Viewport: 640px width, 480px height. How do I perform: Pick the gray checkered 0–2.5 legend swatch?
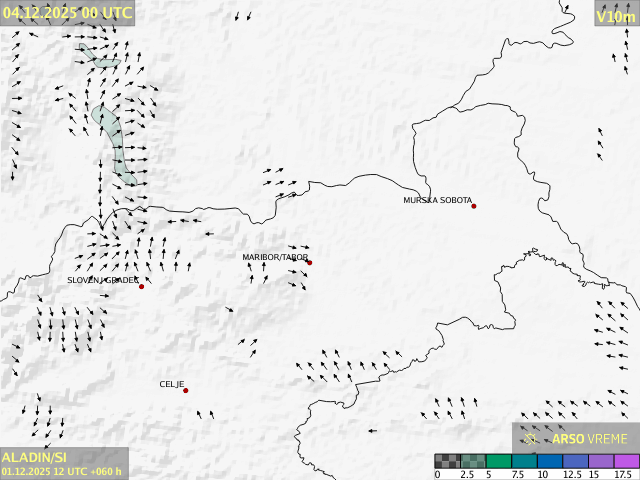coord(447,461)
